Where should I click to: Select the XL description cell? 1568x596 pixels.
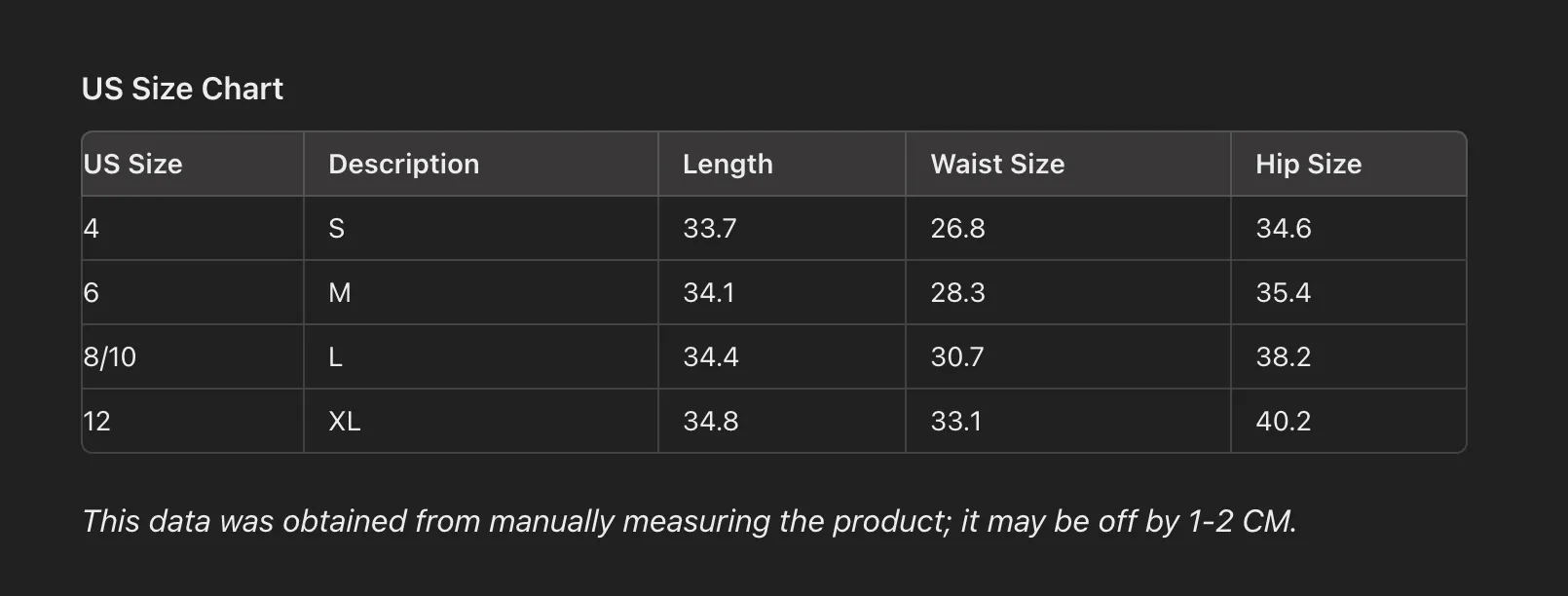pyautogui.click(x=481, y=421)
